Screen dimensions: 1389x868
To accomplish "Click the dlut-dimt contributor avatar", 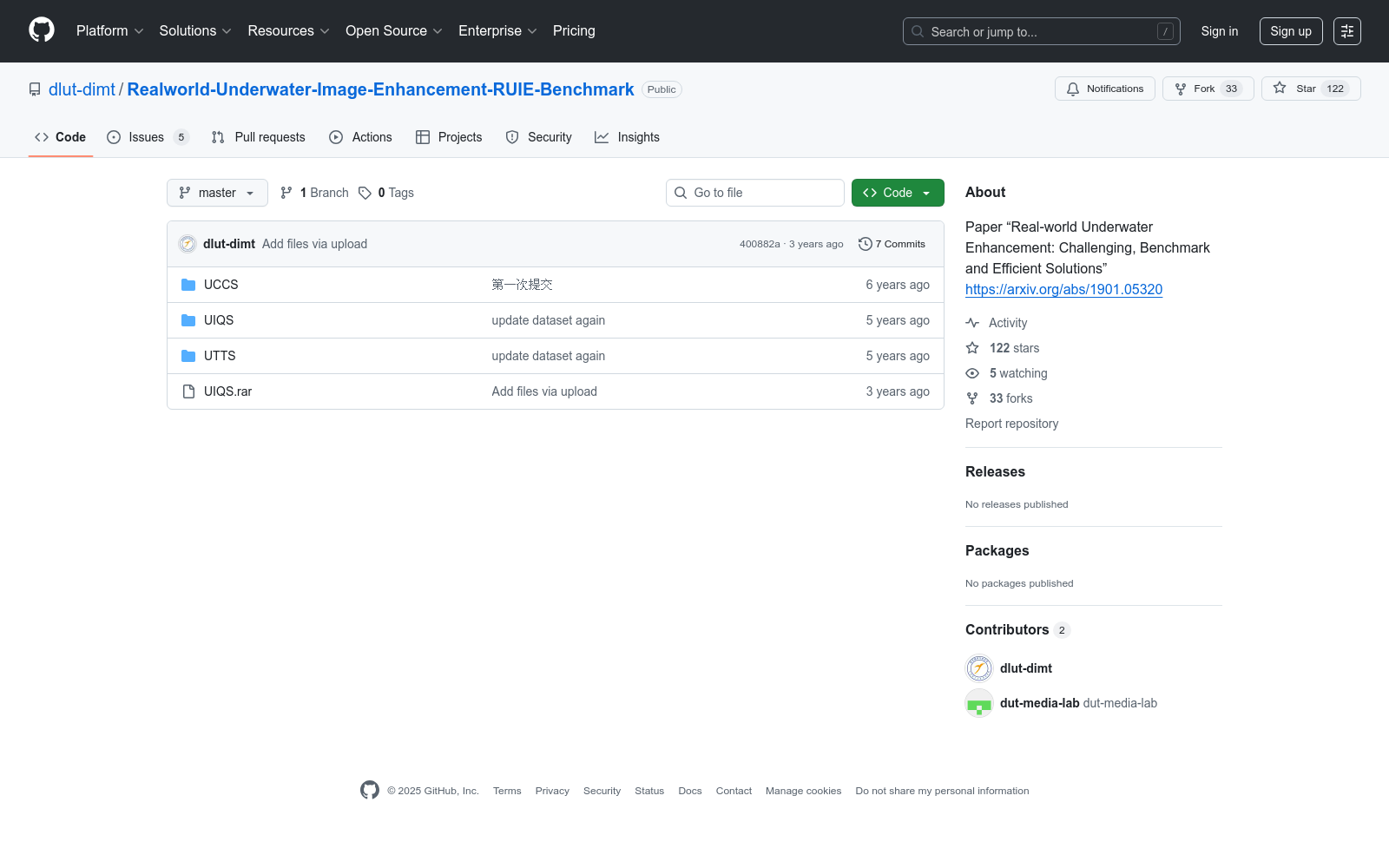I will tap(979, 668).
